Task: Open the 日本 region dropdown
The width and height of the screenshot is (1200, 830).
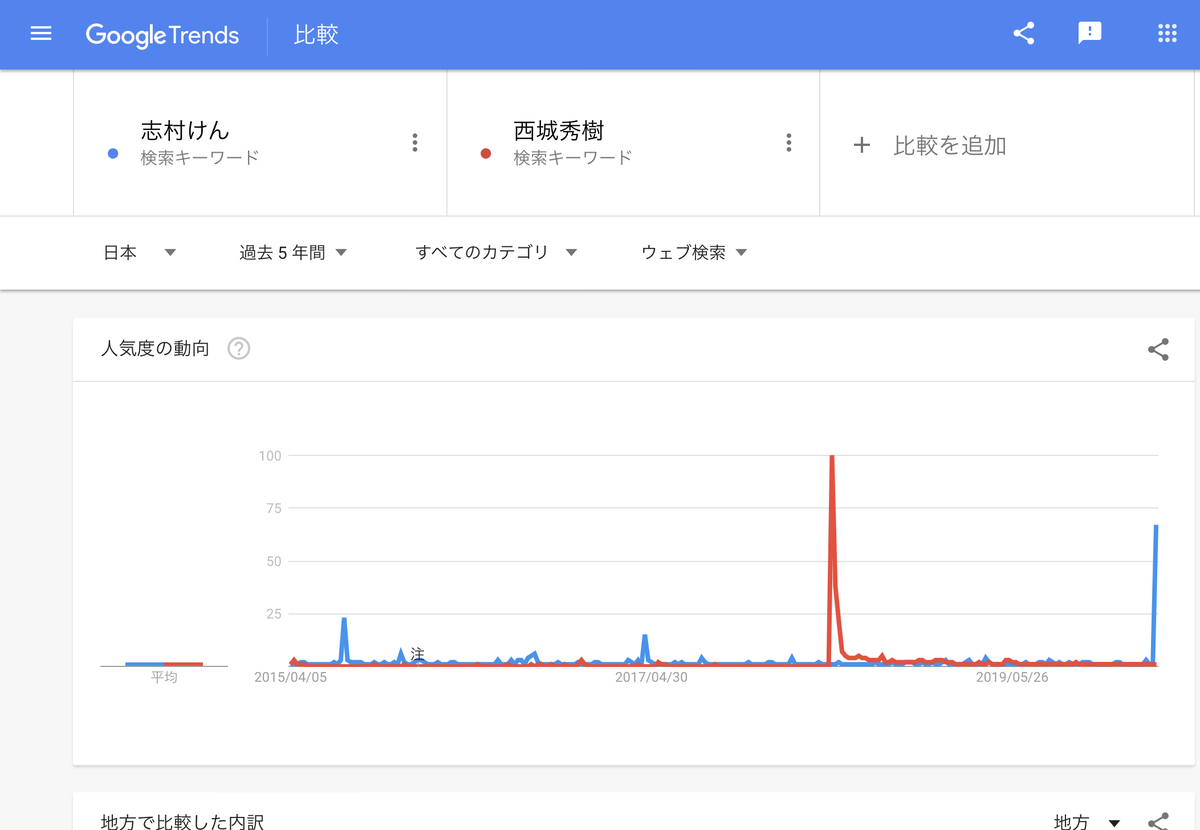Action: [x=140, y=253]
